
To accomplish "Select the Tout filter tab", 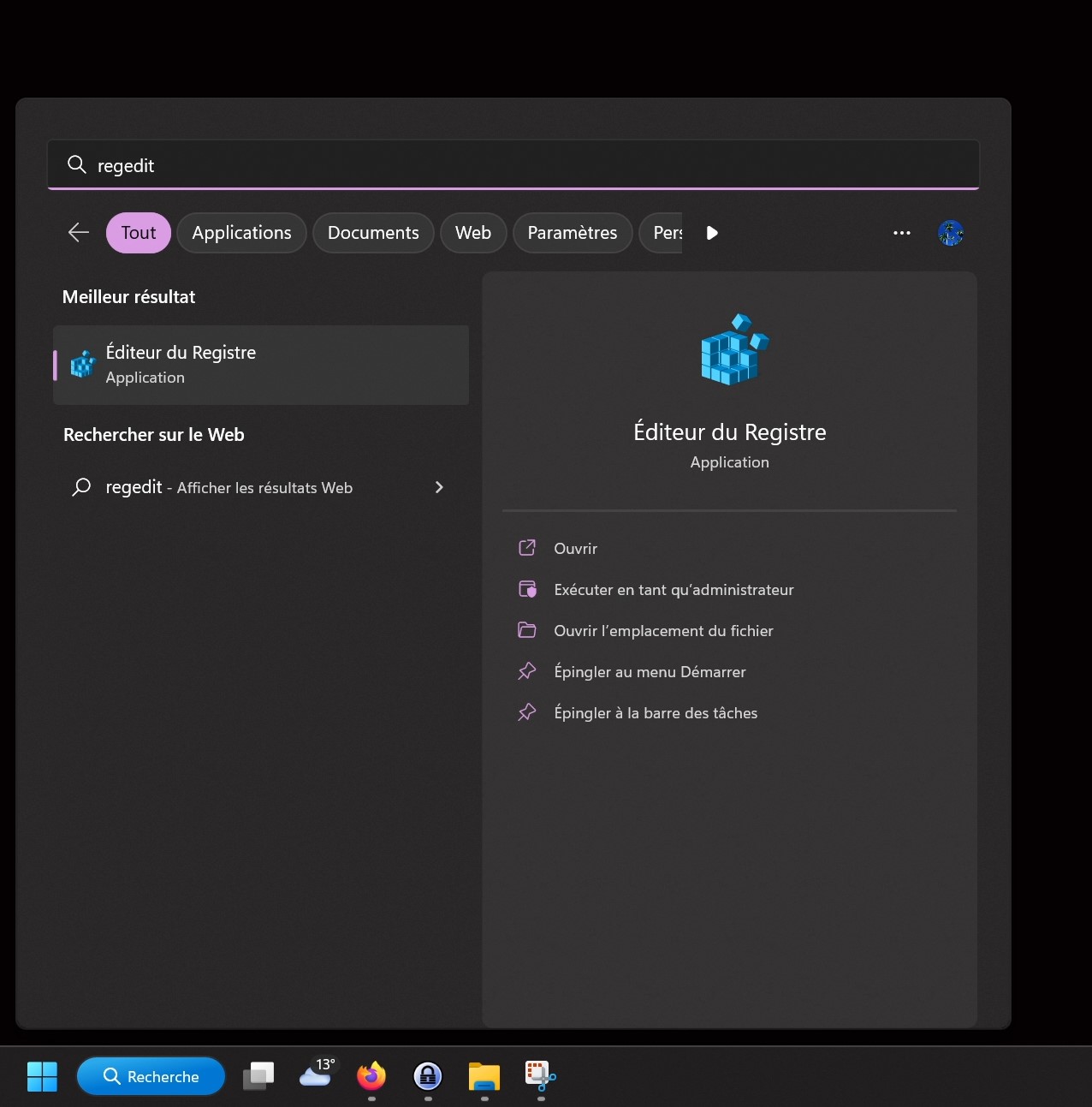I will click(x=139, y=233).
